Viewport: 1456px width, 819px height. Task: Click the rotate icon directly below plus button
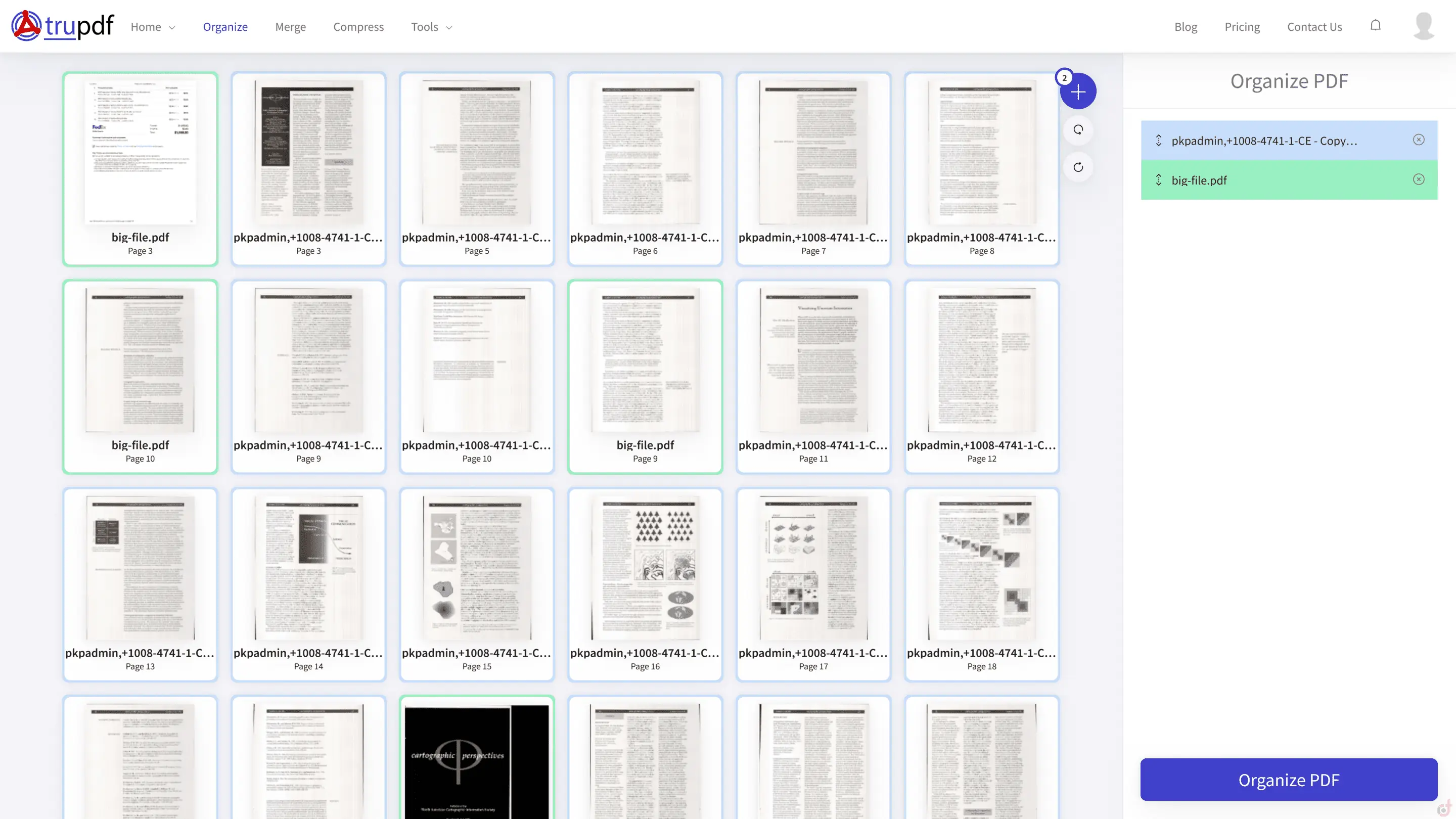coord(1078,130)
